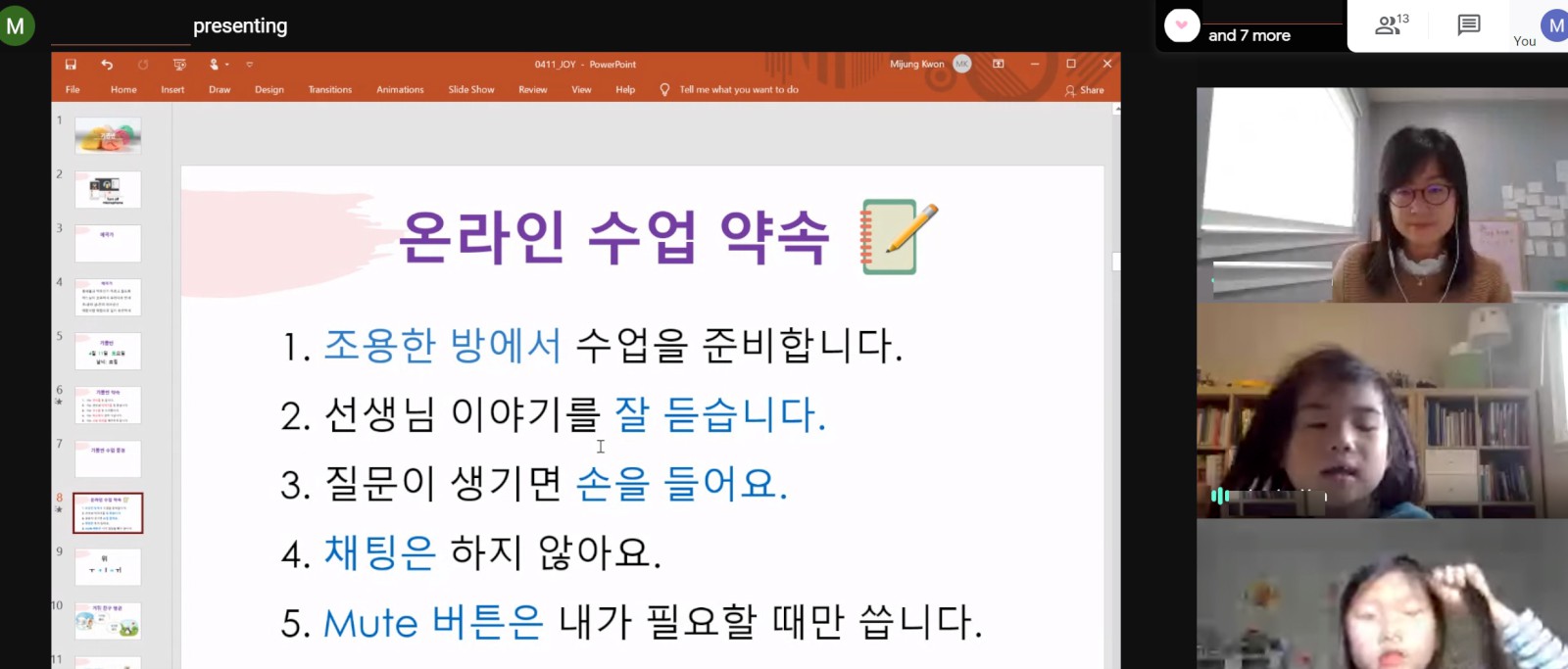Click the Ribbon Display Options icon
Viewport: 1568px width, 669px height.
[x=999, y=64]
